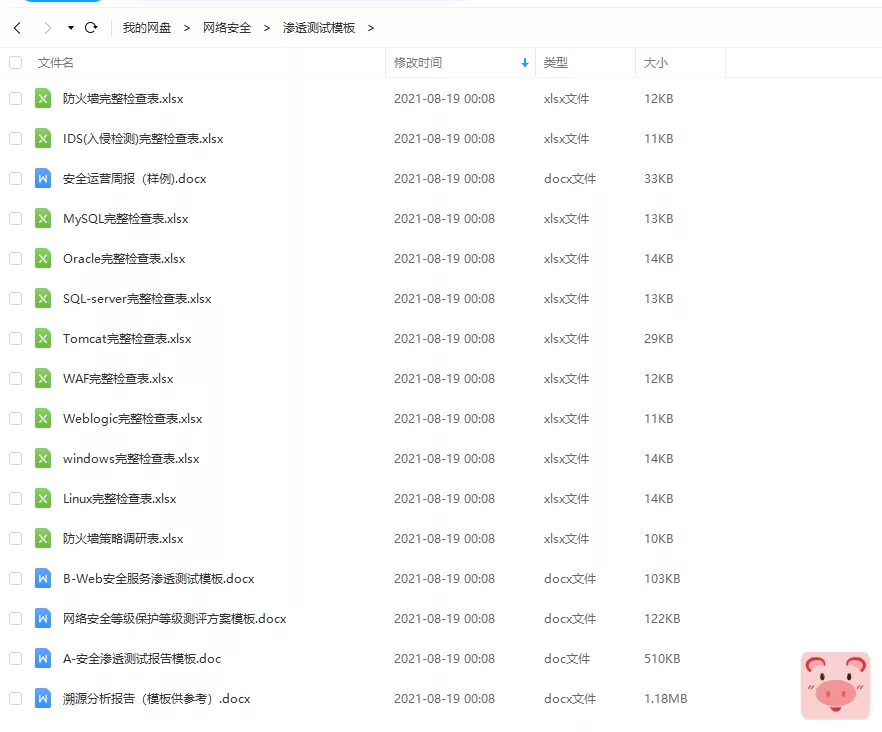Check the box beside 溯源分析报告（模板供参考）.docx
This screenshot has width=882, height=732.
(15, 698)
